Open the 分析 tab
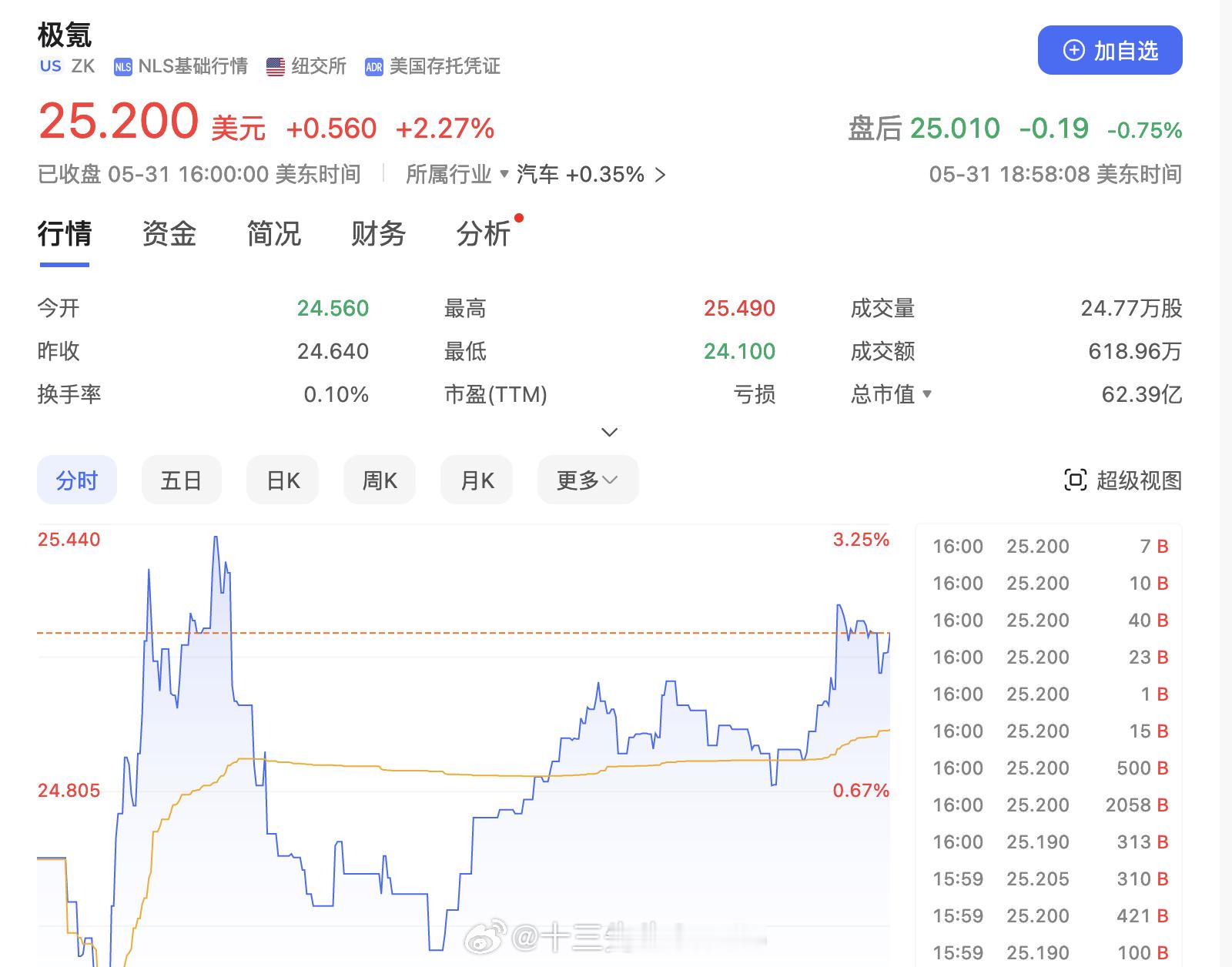 [484, 234]
